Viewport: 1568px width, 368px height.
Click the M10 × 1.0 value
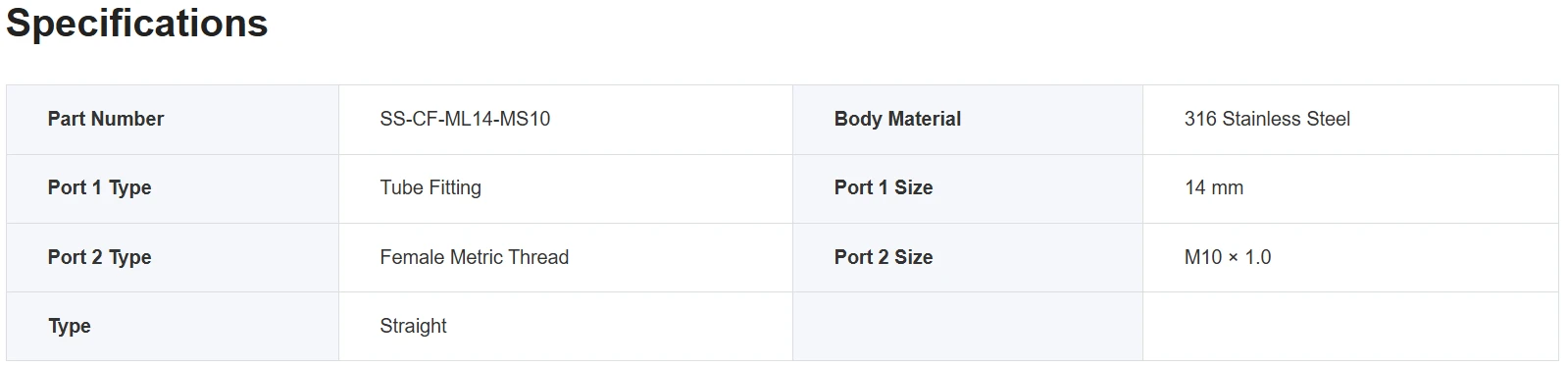1228,257
